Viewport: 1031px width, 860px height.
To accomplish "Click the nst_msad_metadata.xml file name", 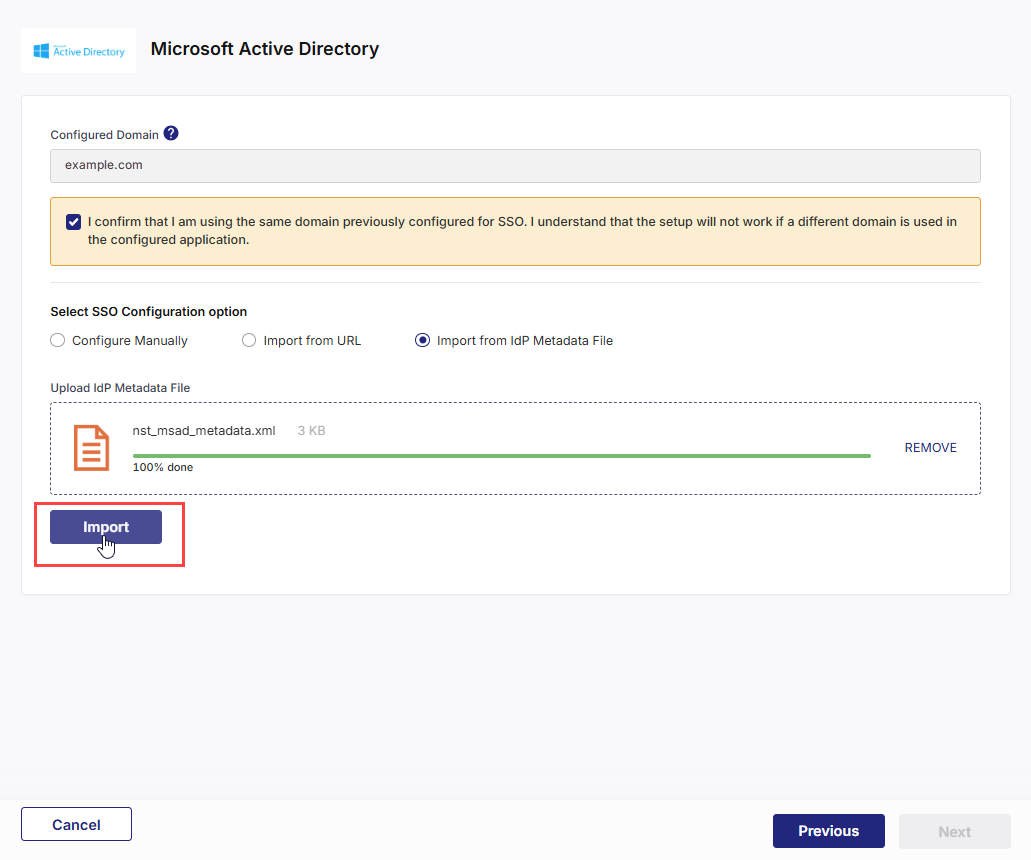I will pyautogui.click(x=204, y=430).
